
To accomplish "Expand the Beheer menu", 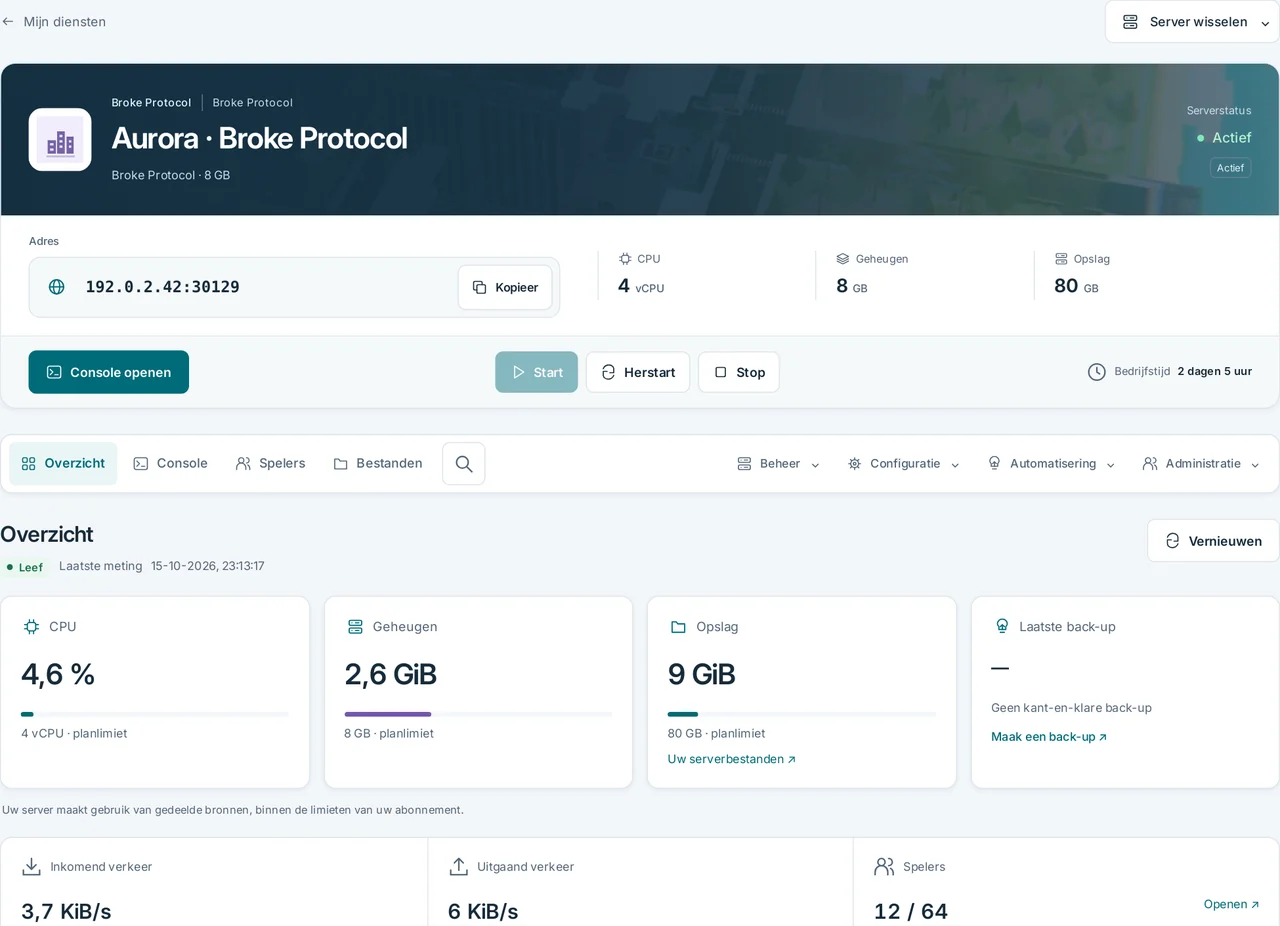I will click(x=779, y=464).
